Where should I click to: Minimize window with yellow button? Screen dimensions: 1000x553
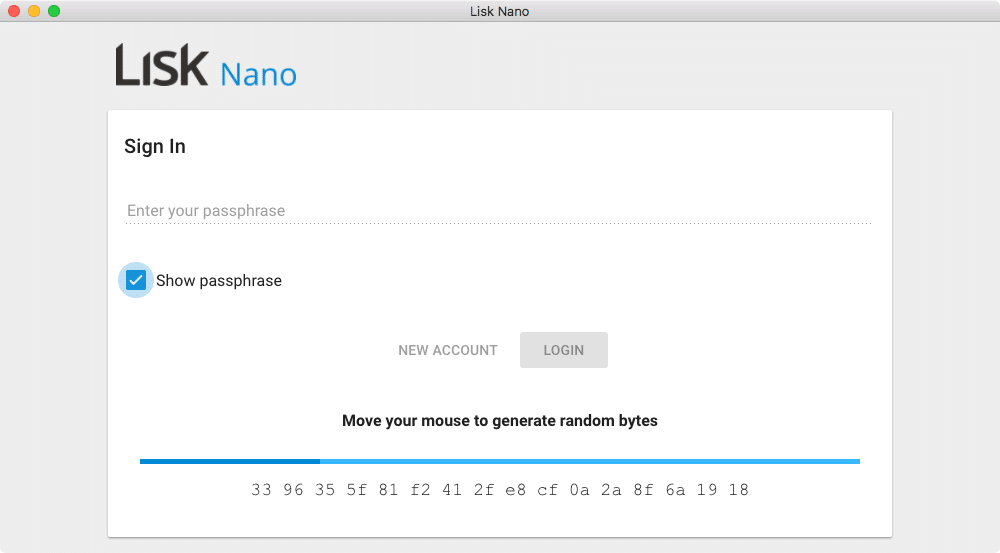tap(34, 11)
